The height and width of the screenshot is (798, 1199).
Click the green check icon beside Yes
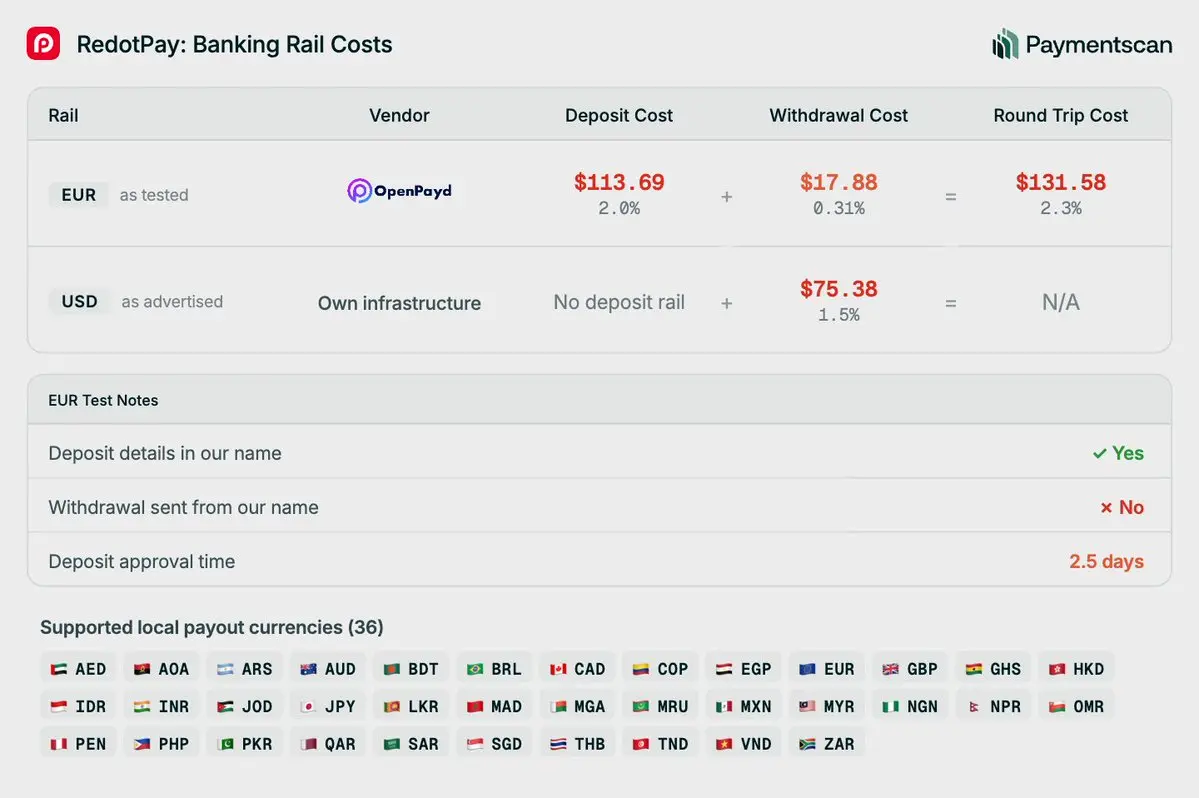1100,453
